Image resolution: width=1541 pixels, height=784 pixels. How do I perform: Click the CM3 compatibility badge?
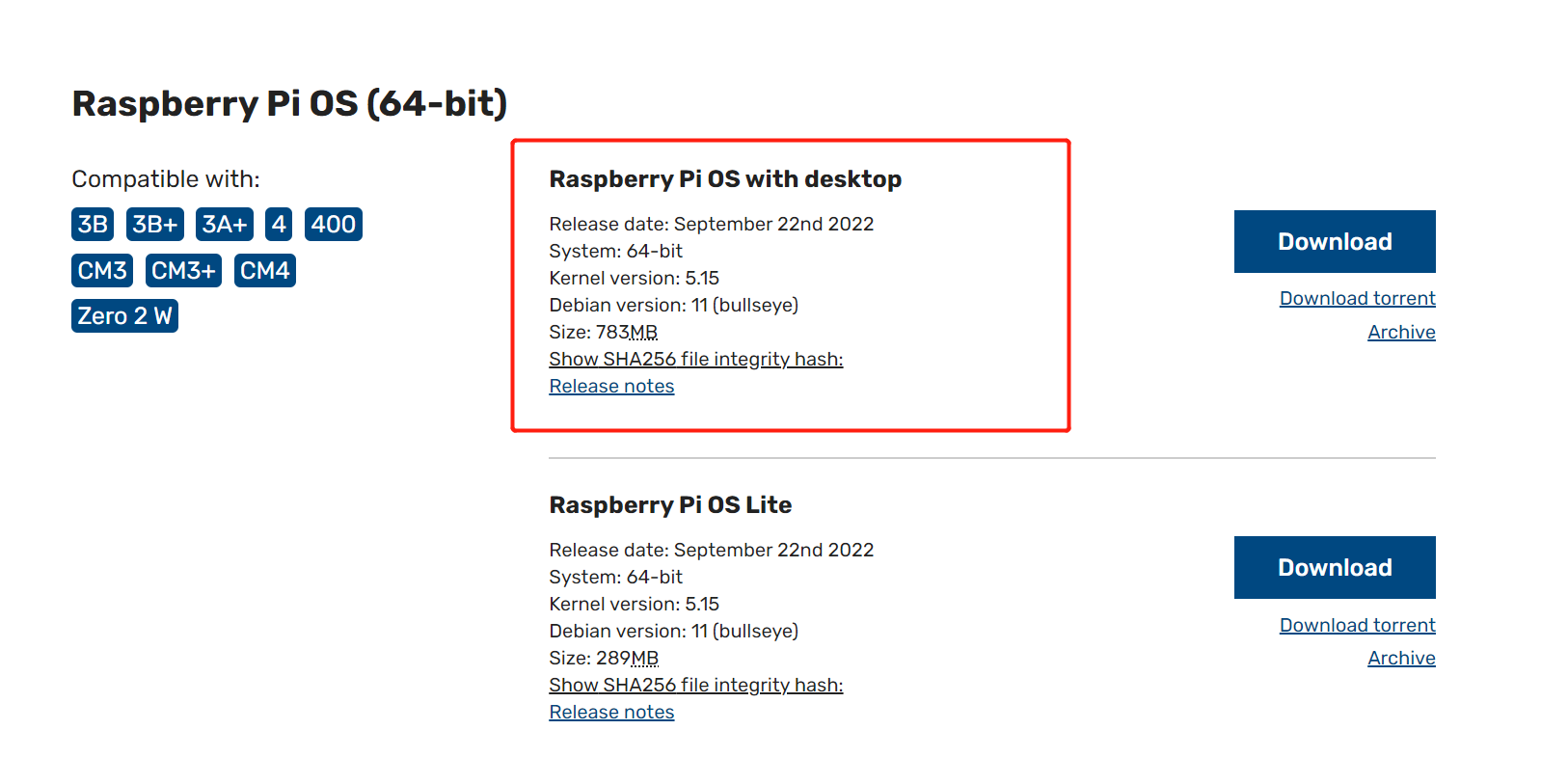click(102, 270)
